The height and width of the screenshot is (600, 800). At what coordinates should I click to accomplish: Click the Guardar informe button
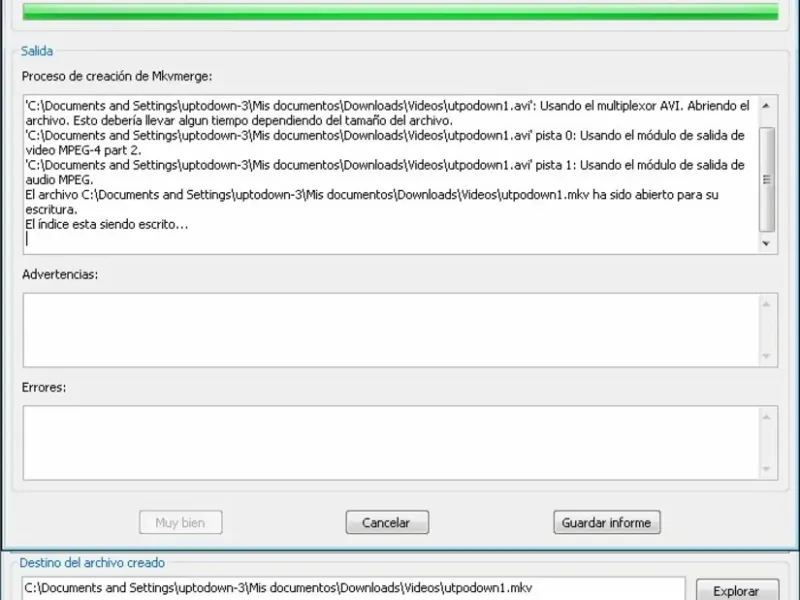tap(607, 522)
